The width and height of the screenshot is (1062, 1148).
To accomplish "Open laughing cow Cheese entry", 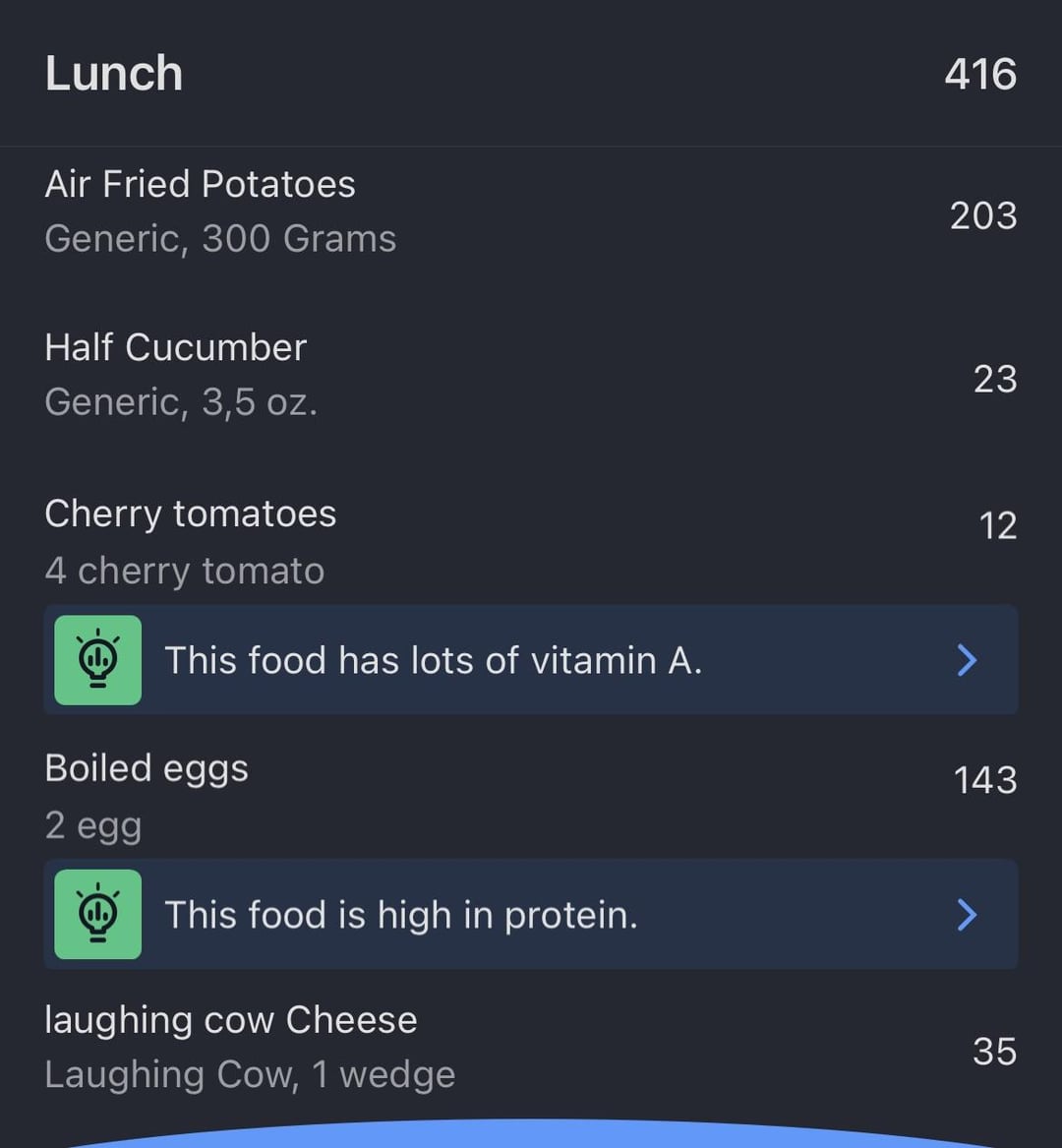I will click(531, 1047).
